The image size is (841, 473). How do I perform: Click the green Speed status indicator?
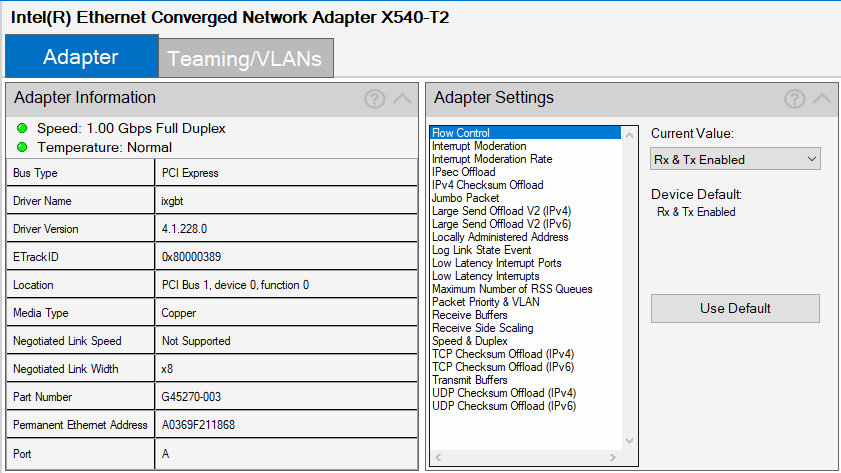pyautogui.click(x=22, y=128)
